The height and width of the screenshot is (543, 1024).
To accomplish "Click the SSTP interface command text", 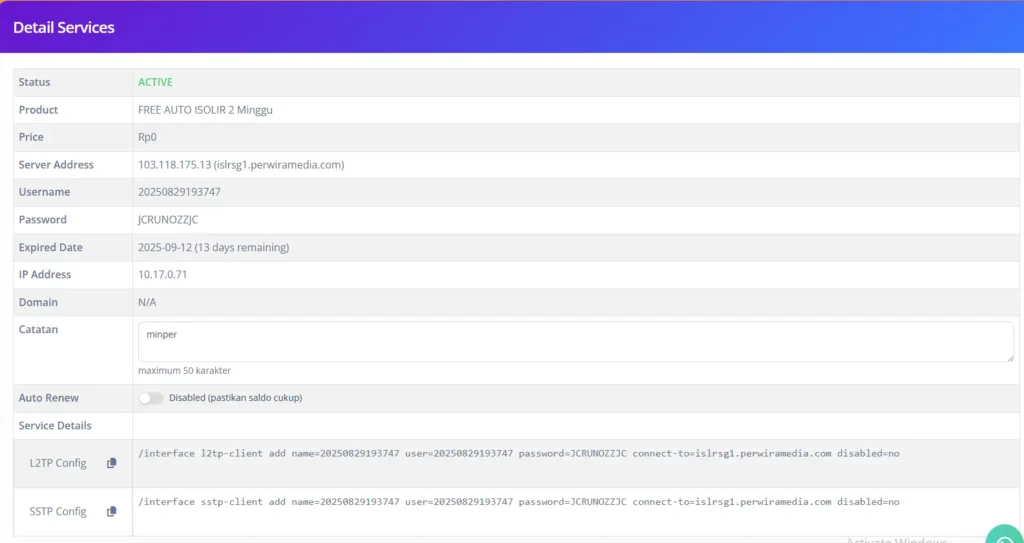I will (518, 501).
